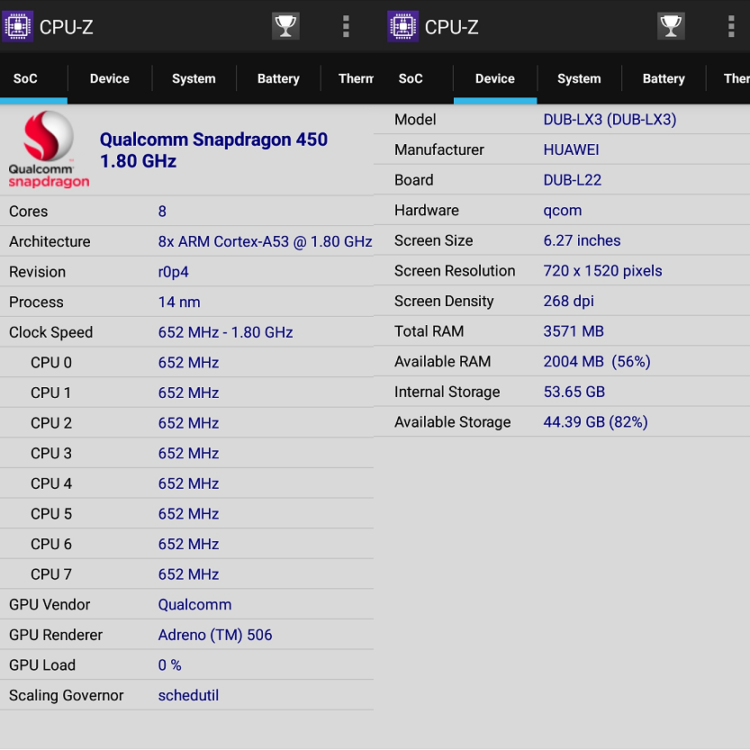Screen dimensions: 750x750
Task: Open the three-dot overflow menu on left screen
Action: (x=346, y=26)
